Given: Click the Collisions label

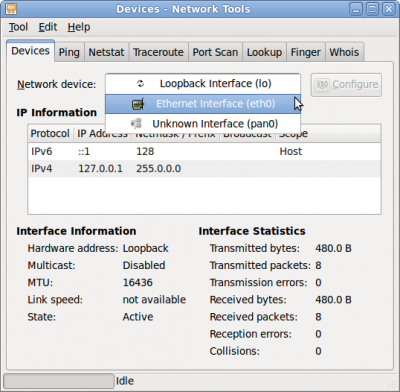Looking at the screenshot, I should pyautogui.click(x=235, y=351).
